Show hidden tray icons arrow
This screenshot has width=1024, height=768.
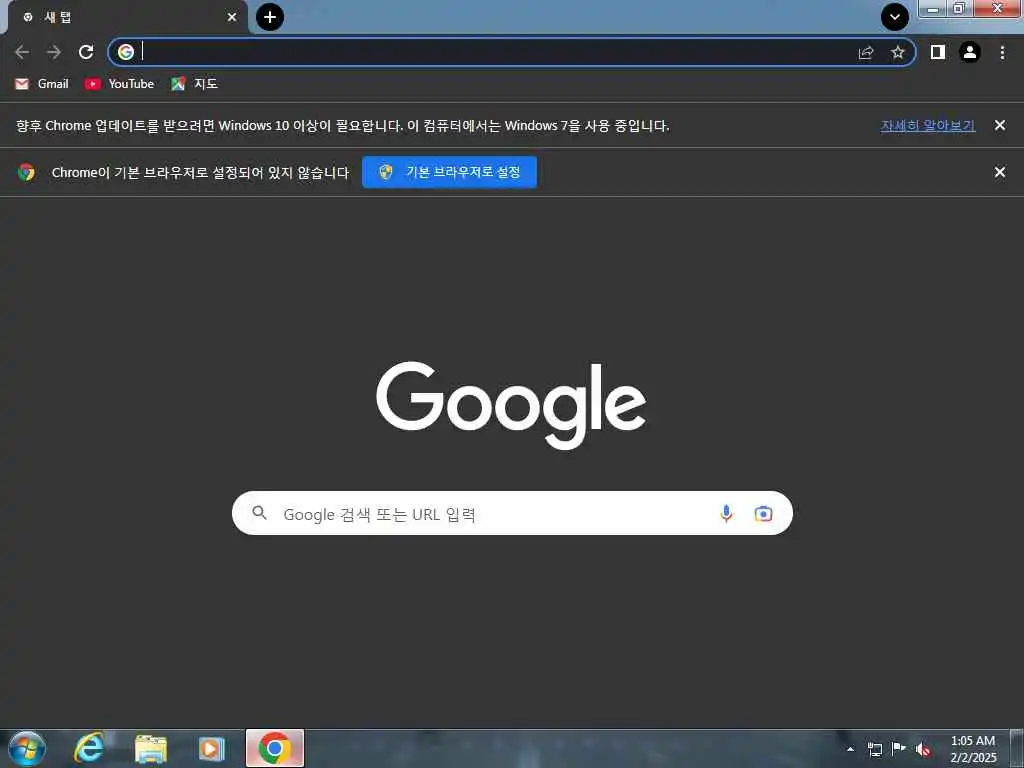(850, 749)
